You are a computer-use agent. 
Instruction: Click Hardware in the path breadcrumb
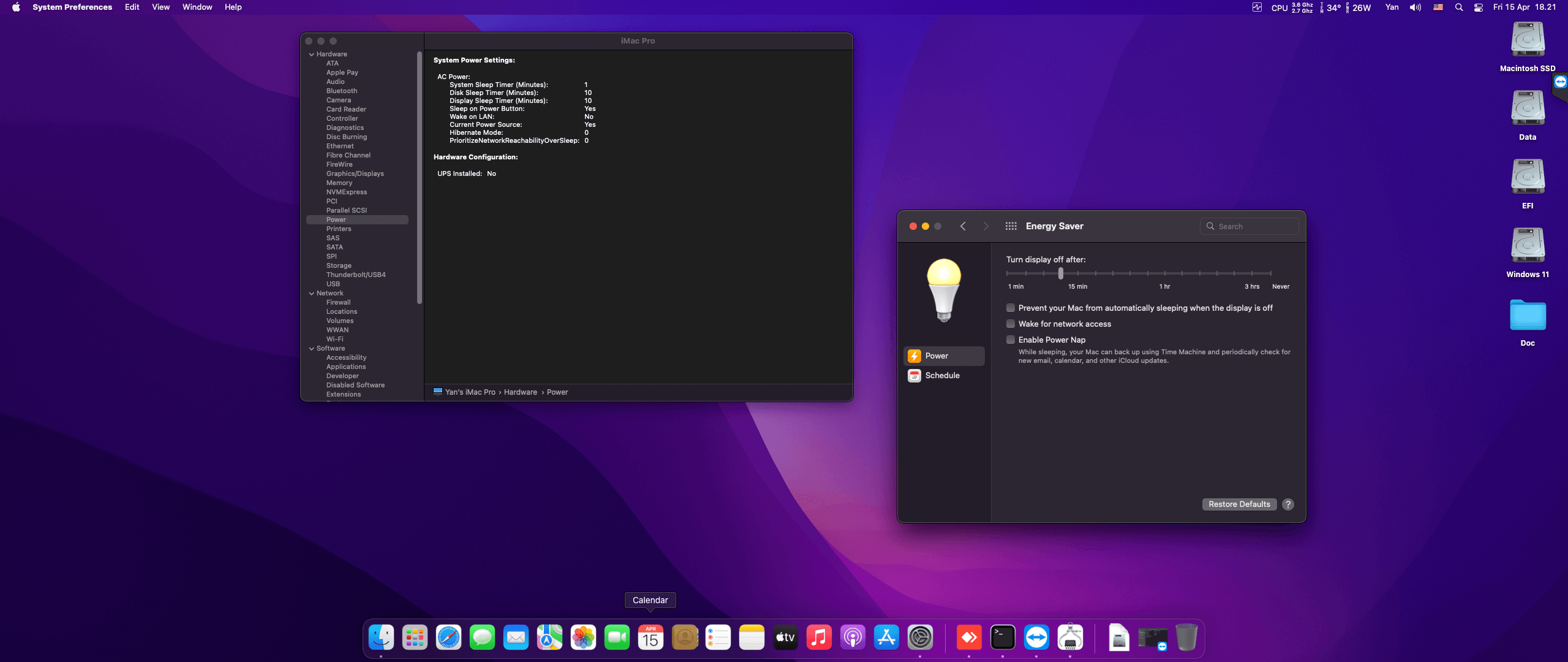[521, 392]
